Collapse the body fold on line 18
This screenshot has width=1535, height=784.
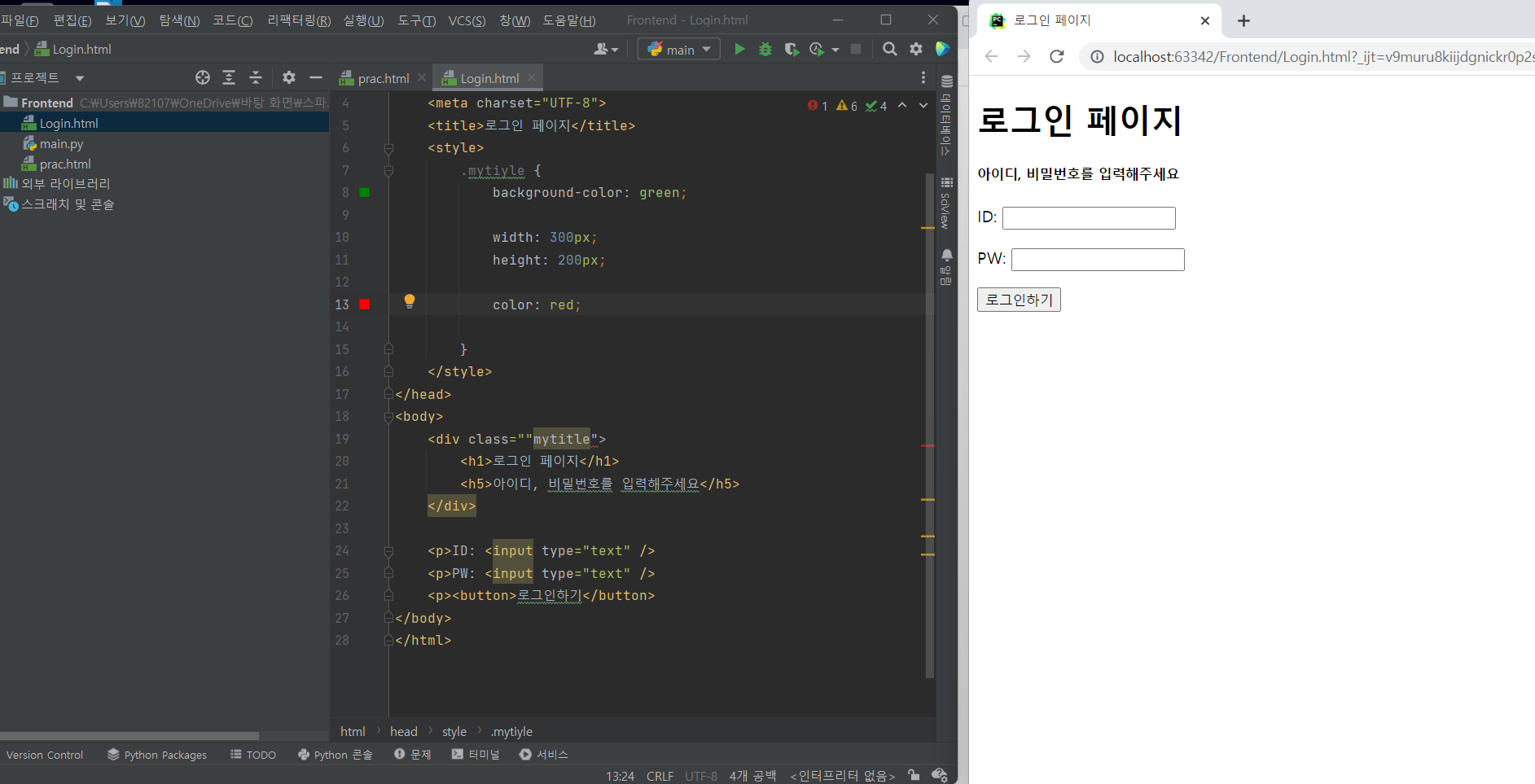388,417
